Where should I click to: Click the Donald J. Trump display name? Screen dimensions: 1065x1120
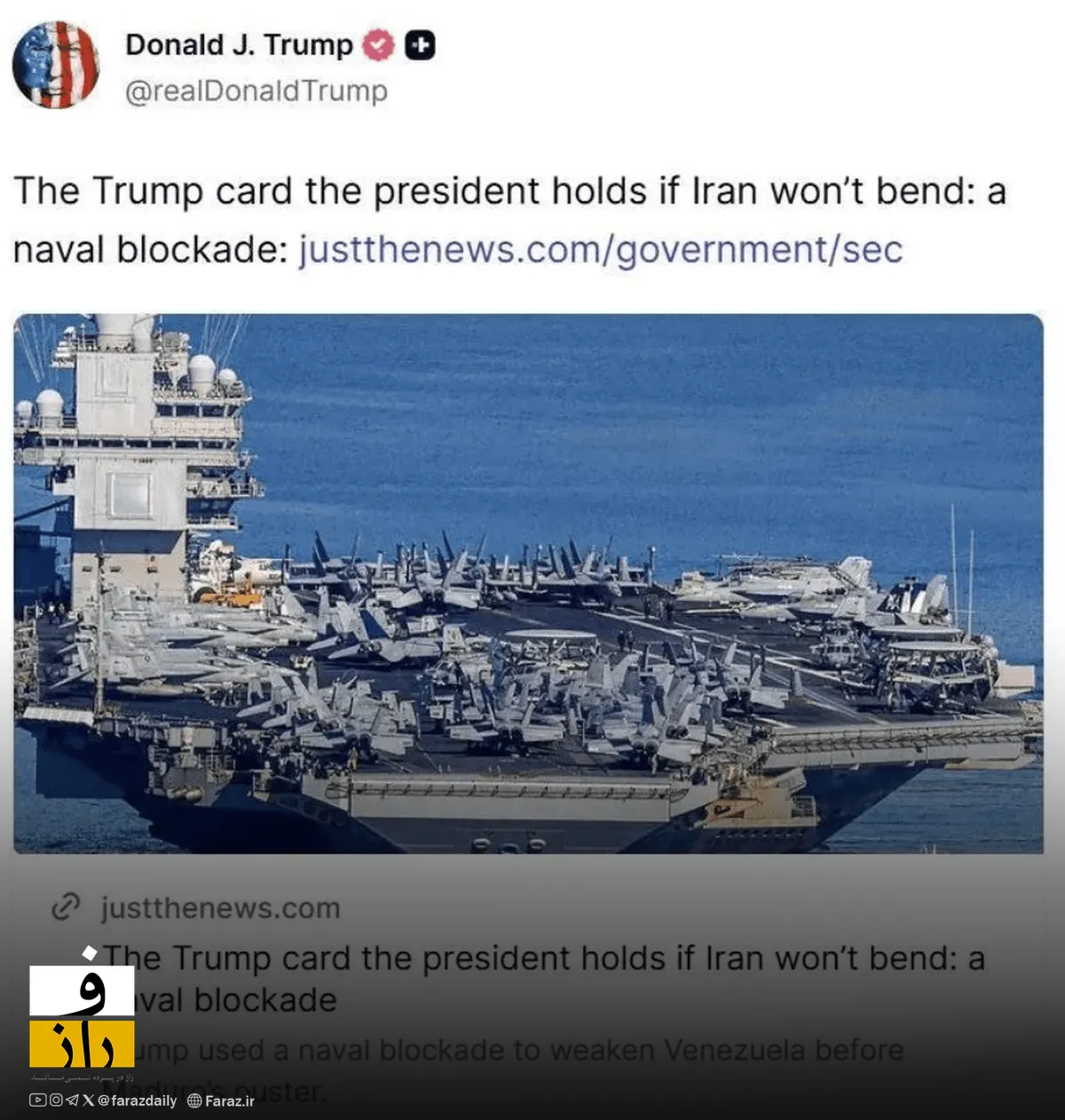[x=239, y=44]
